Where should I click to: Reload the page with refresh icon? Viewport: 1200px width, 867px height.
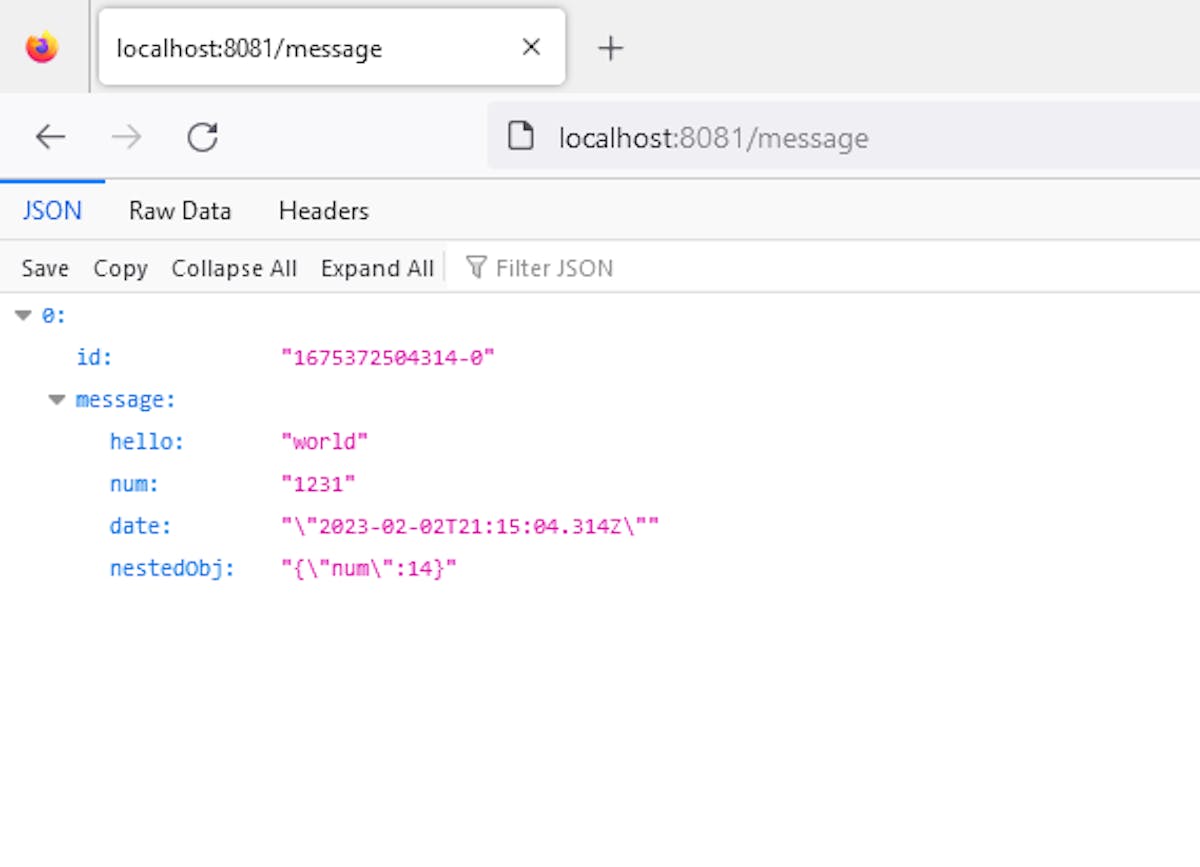[x=203, y=137]
